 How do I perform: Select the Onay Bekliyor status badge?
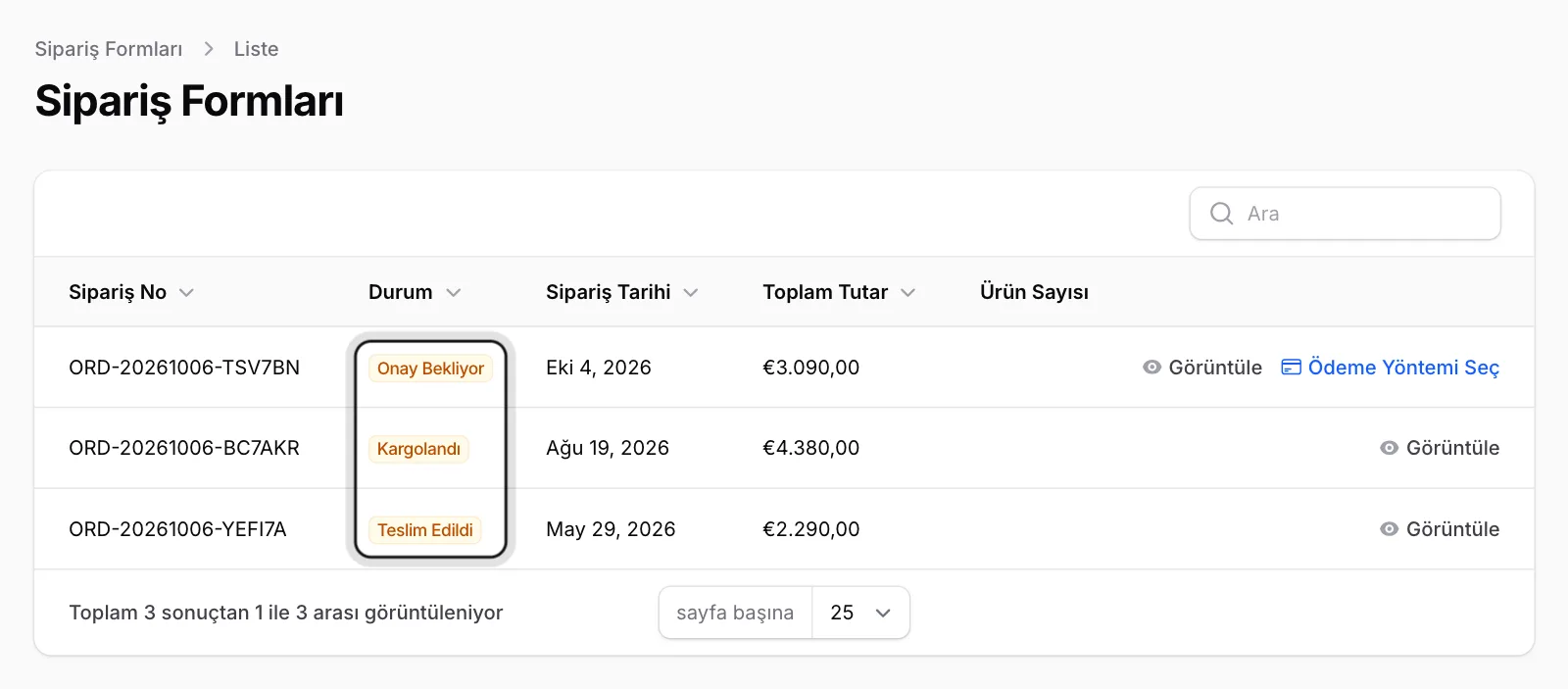(430, 369)
